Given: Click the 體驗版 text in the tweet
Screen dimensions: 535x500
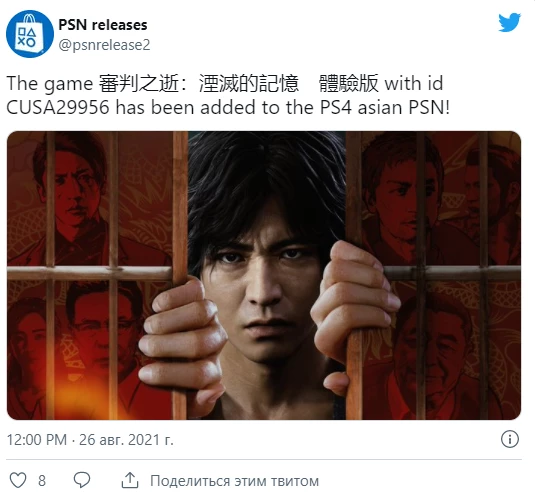Looking at the screenshot, I should (x=348, y=84).
